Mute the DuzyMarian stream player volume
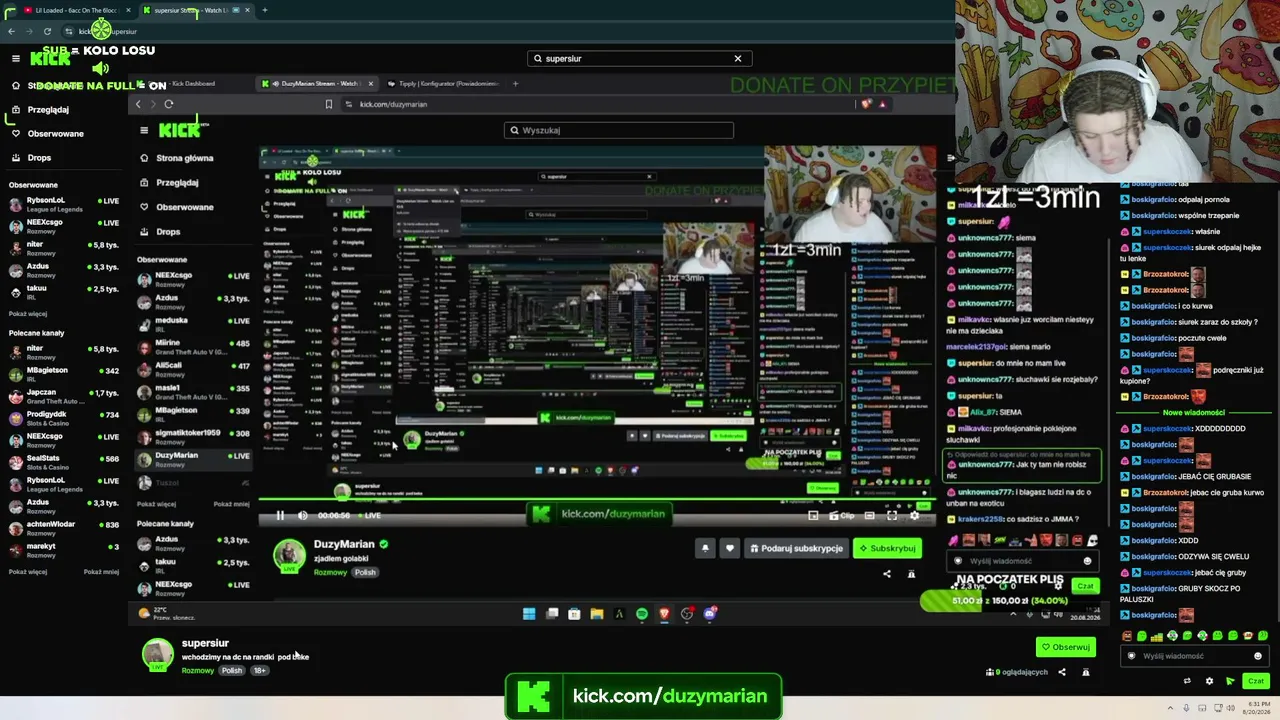 pyautogui.click(x=303, y=515)
